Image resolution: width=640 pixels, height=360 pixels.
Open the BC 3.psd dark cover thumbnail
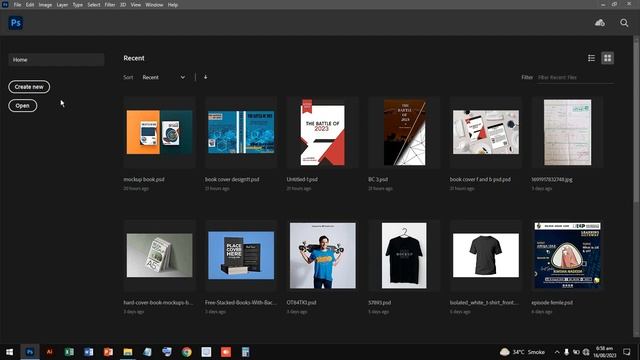click(x=404, y=132)
